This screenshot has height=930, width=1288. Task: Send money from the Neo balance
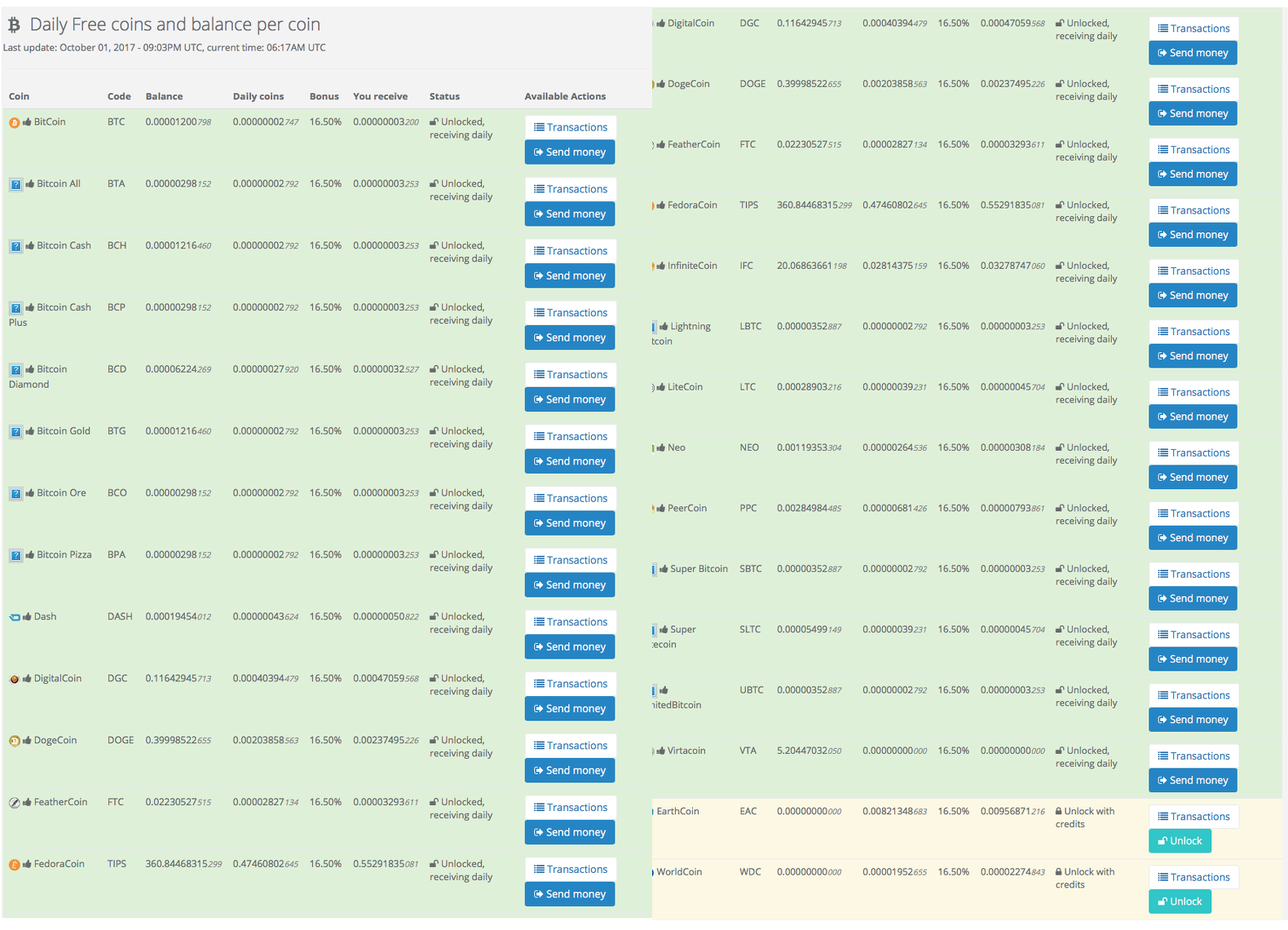coord(1193,478)
